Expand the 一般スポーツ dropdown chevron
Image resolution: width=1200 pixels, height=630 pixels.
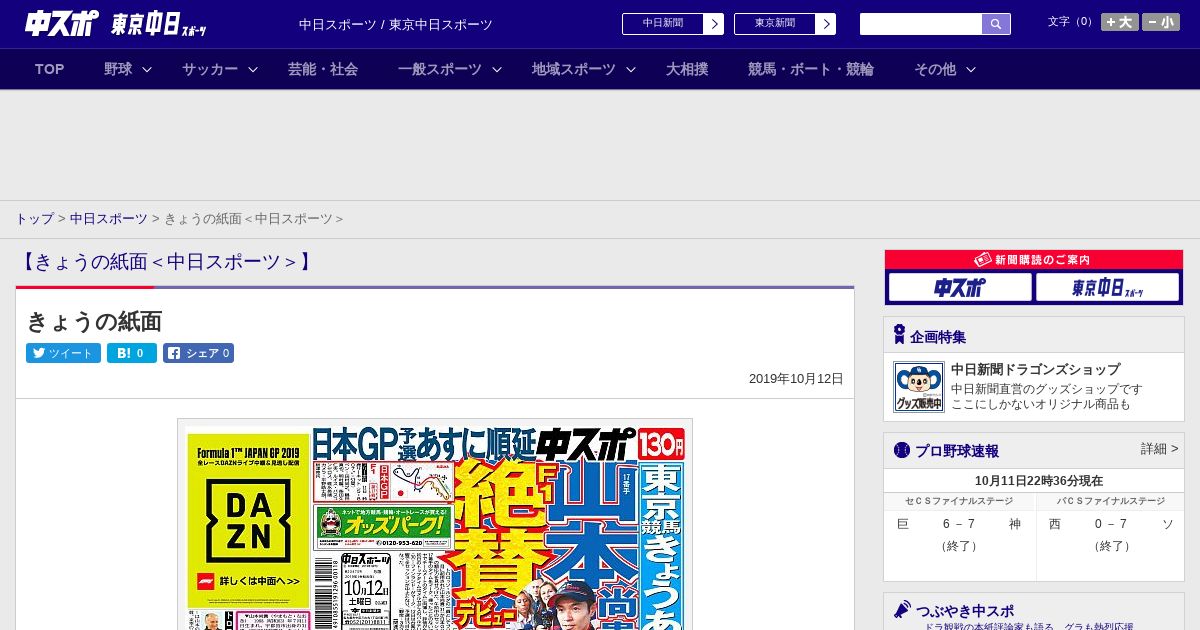[x=497, y=69]
